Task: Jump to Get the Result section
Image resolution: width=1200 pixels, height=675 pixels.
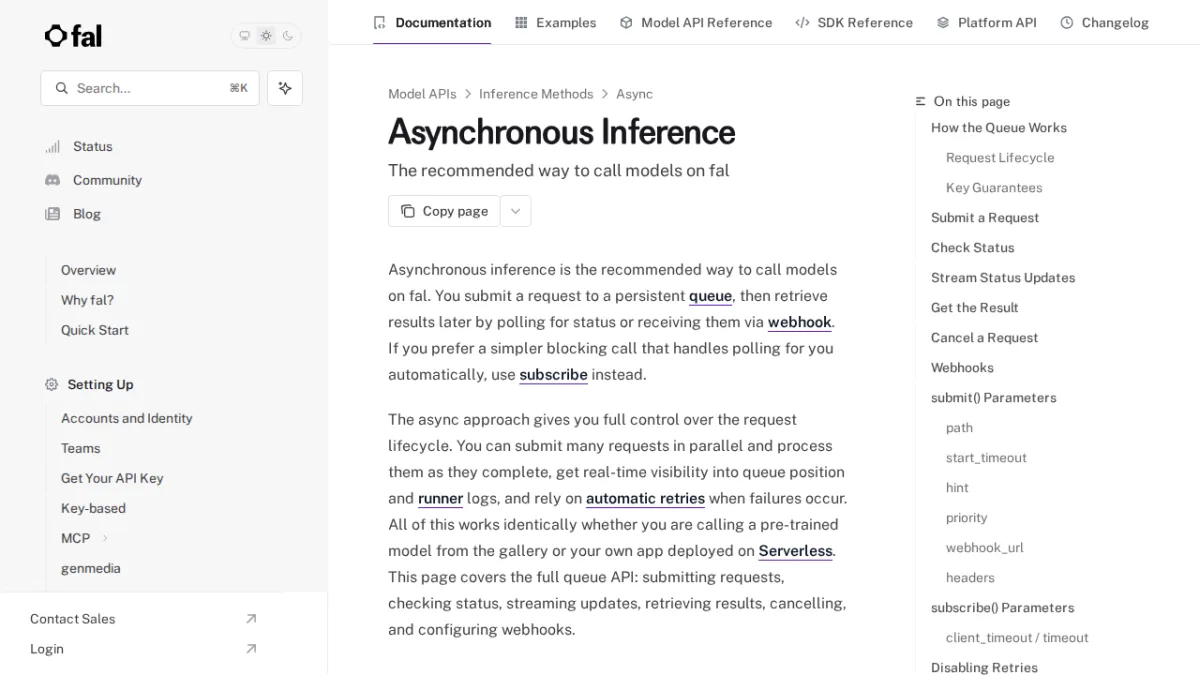Action: [x=975, y=308]
